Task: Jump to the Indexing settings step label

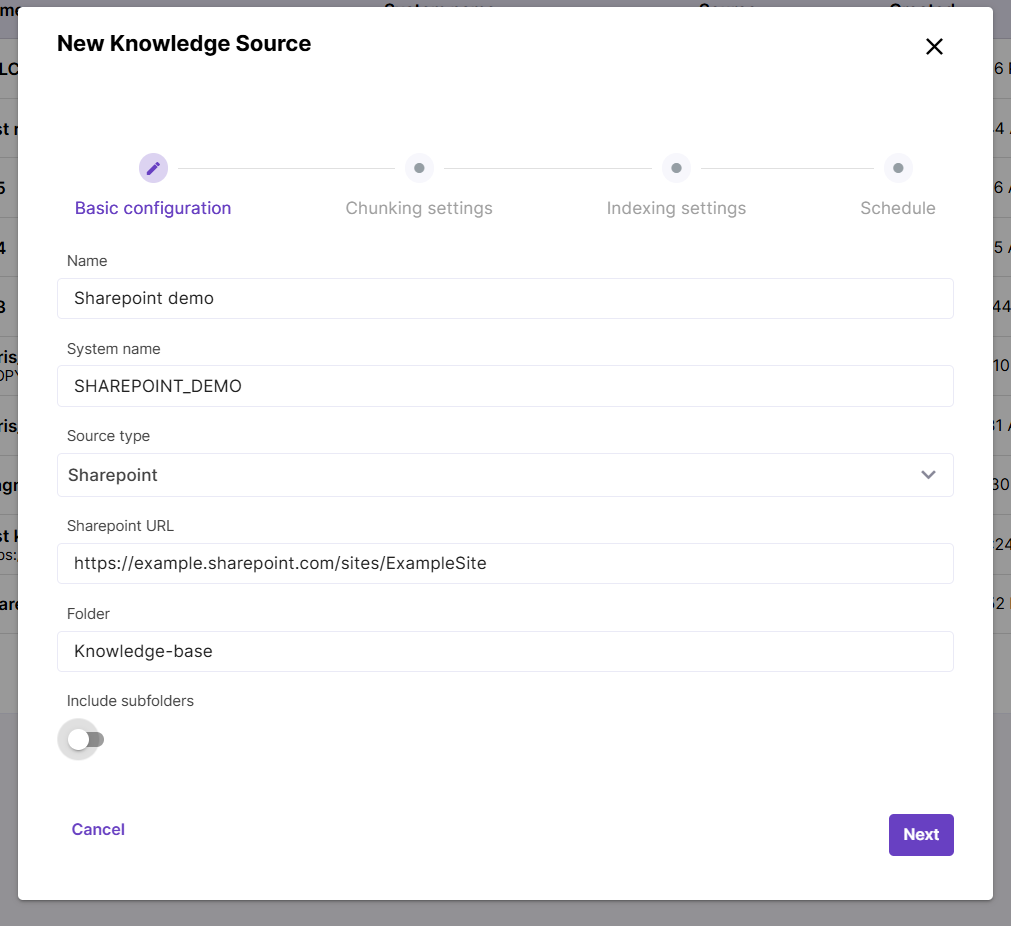Action: 676,208
